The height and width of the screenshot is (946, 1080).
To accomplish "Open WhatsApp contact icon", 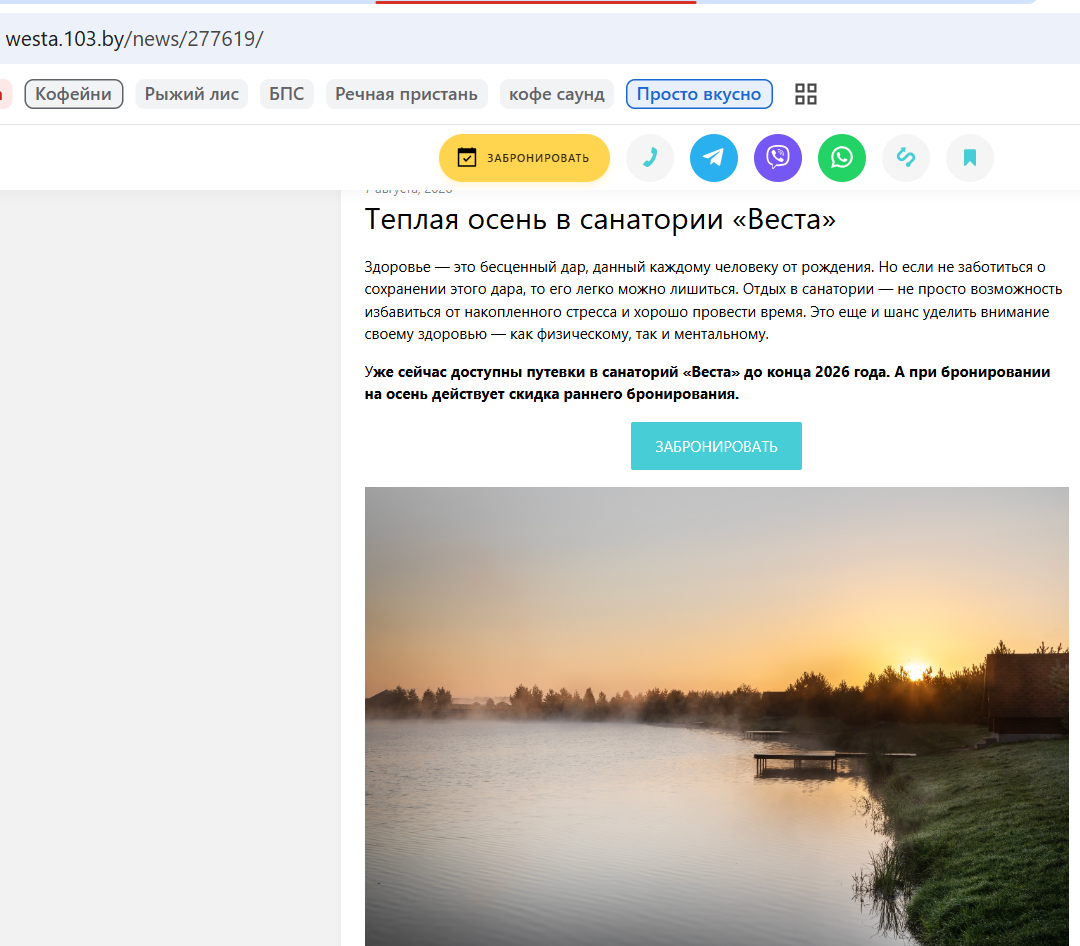I will click(x=842, y=158).
